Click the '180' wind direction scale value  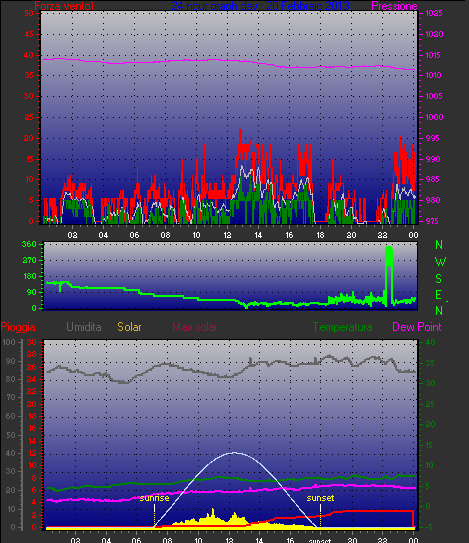click(29, 276)
